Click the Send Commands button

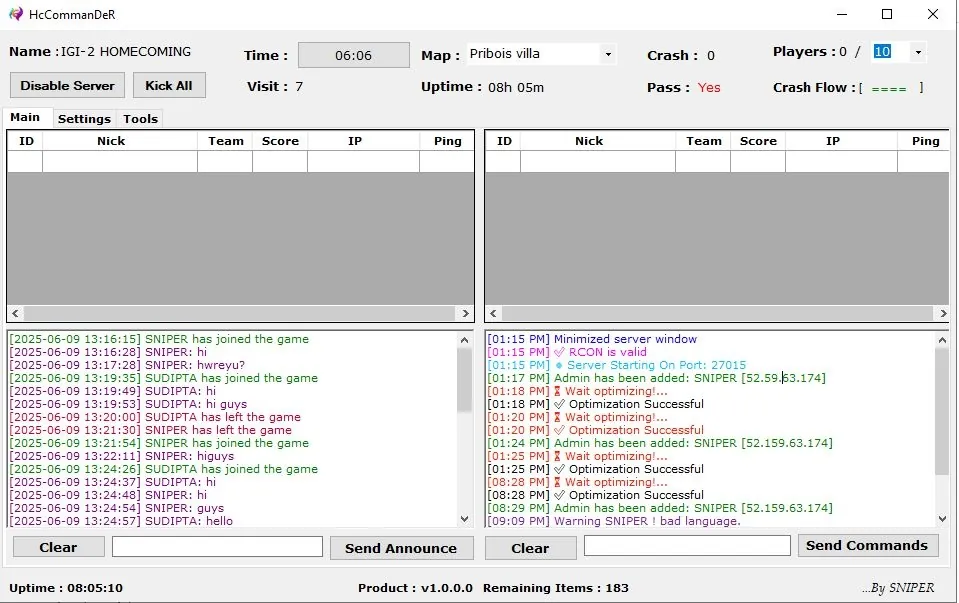(x=867, y=545)
